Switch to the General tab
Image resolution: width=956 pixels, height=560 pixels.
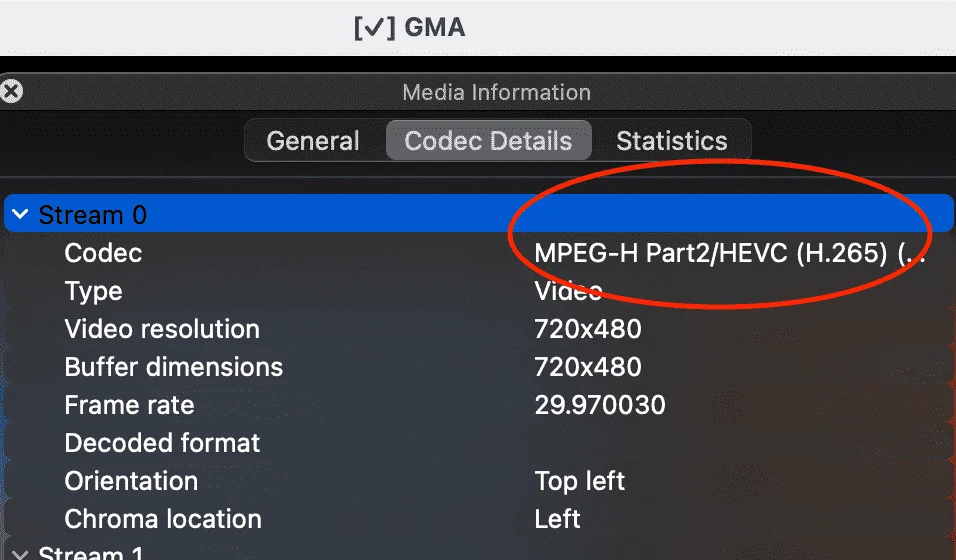[x=313, y=141]
